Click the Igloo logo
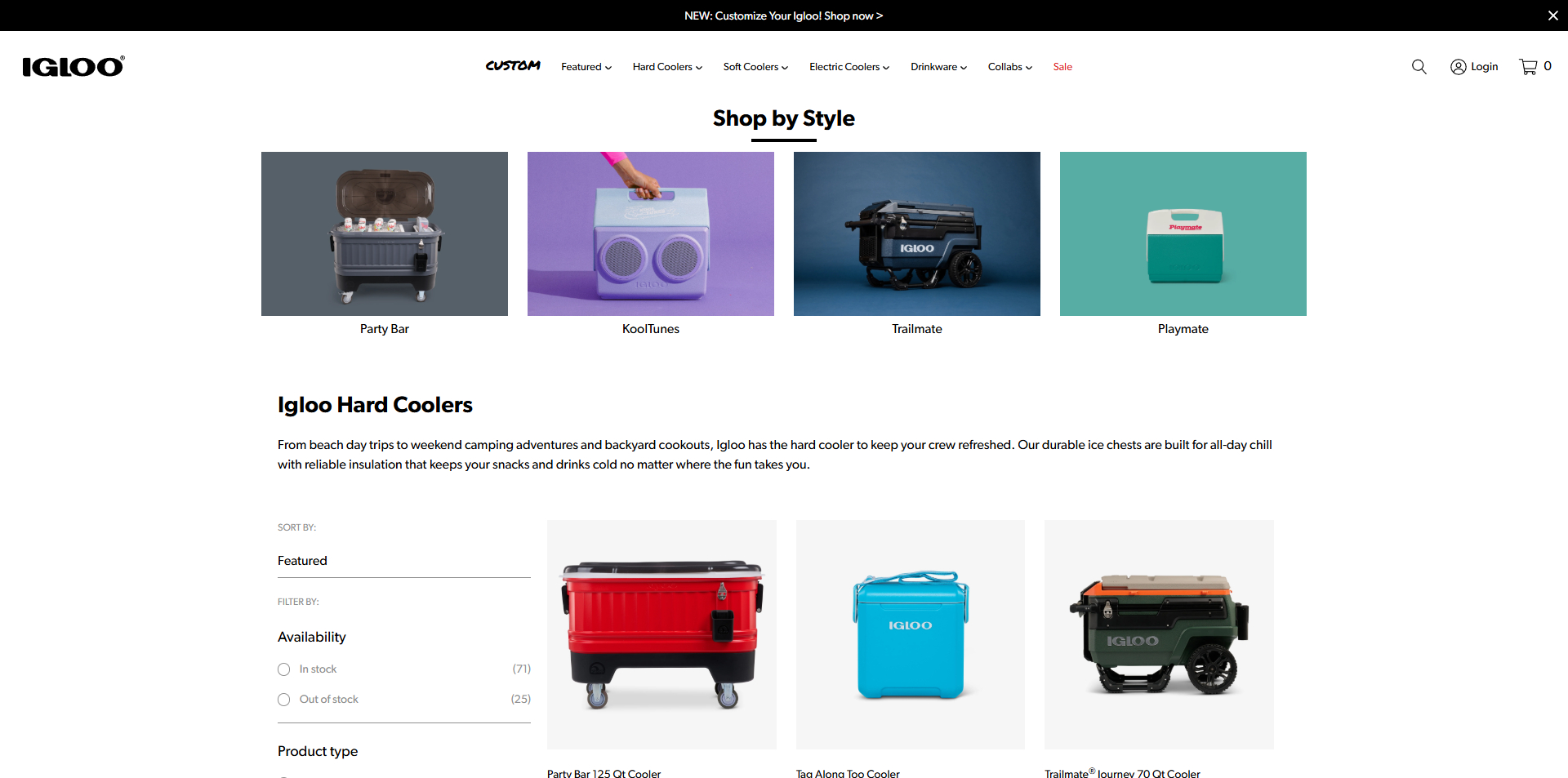Screen dimensions: 1568x778 73,66
